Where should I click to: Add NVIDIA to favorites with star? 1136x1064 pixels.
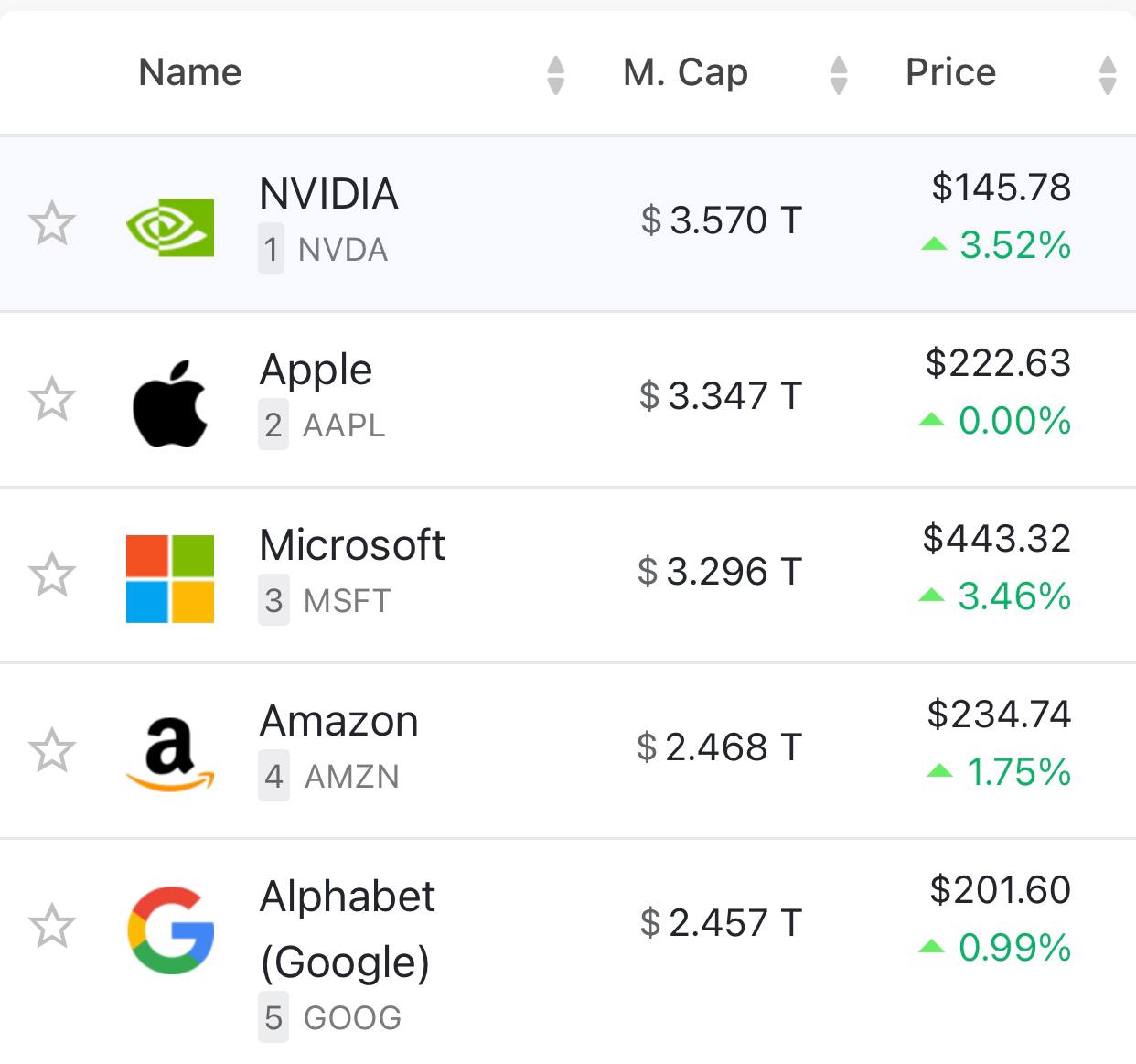(52, 224)
